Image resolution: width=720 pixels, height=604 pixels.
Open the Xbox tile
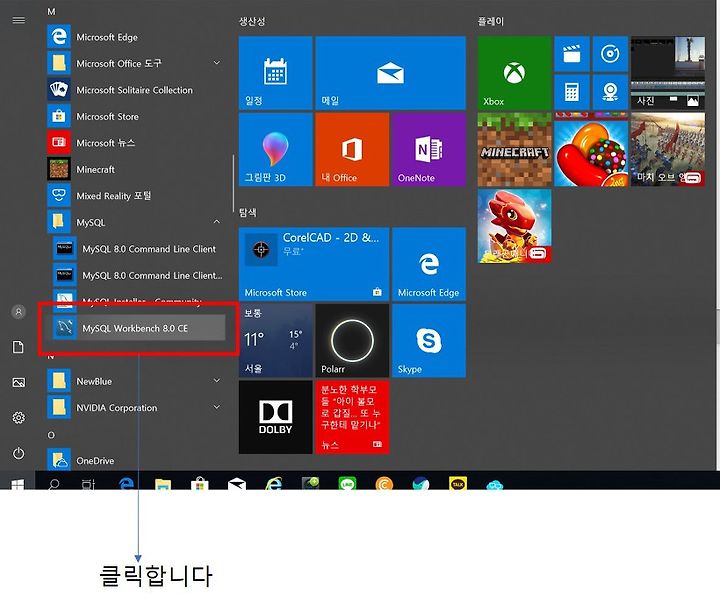tap(514, 73)
